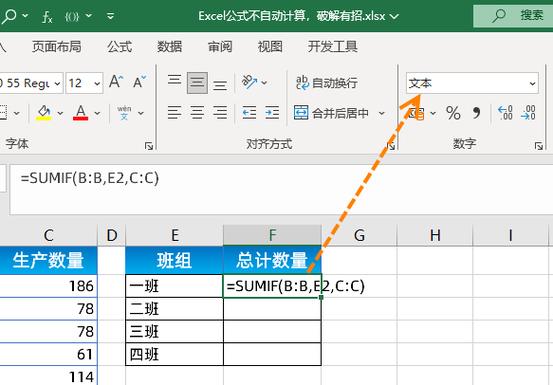
Task: Click the fill color bucket icon
Action: pyautogui.click(x=44, y=113)
